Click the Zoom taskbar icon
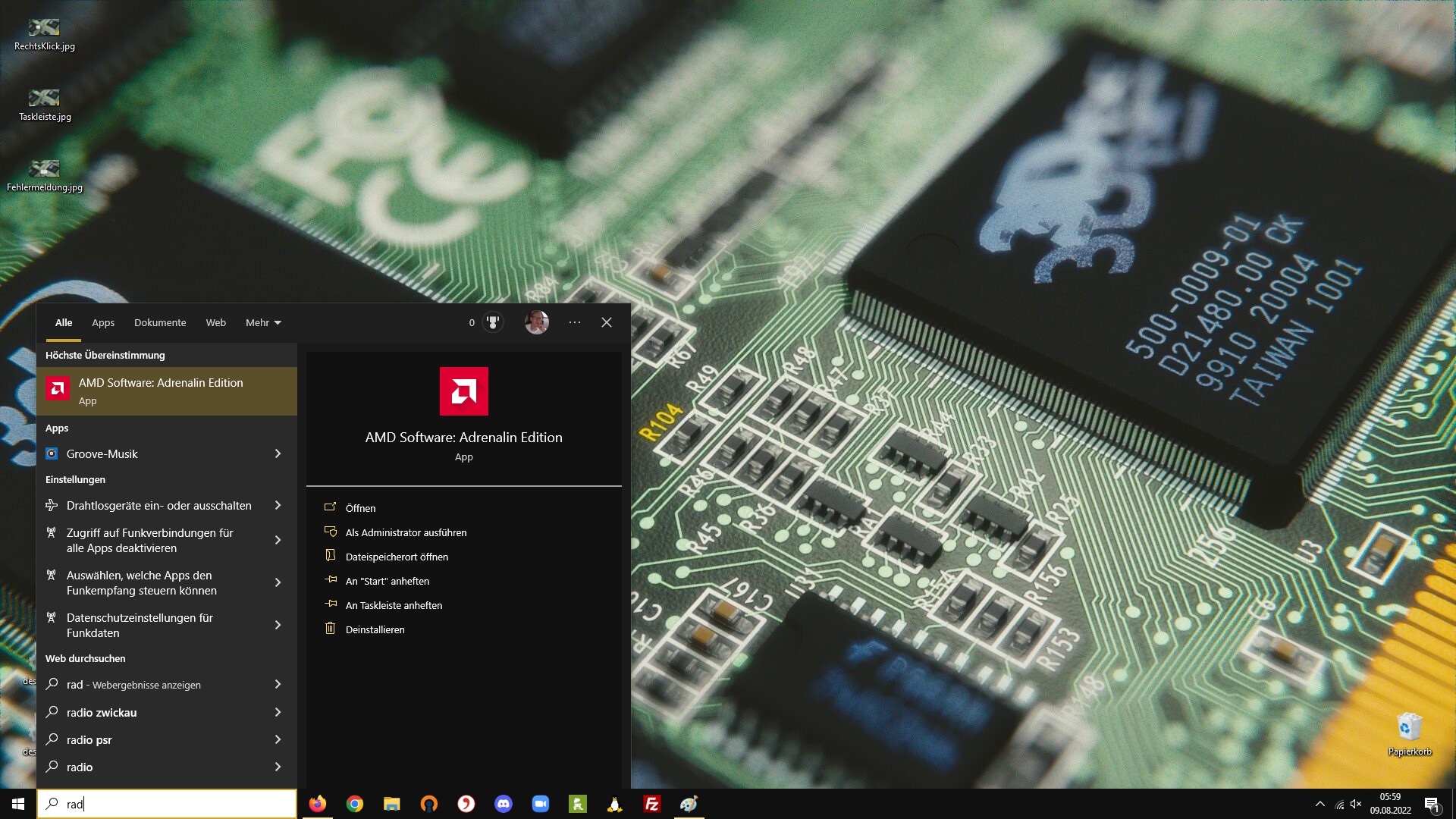1456x819 pixels. tap(541, 804)
